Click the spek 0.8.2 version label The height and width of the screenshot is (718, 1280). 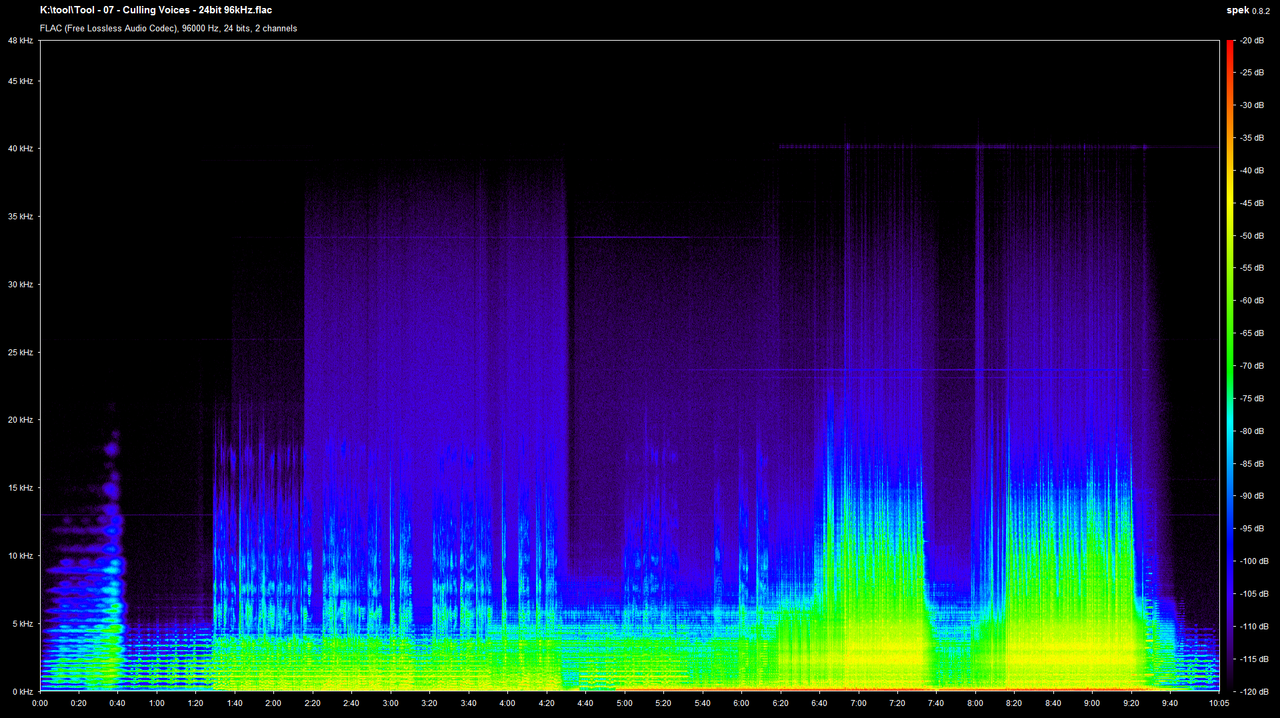[1248, 10]
